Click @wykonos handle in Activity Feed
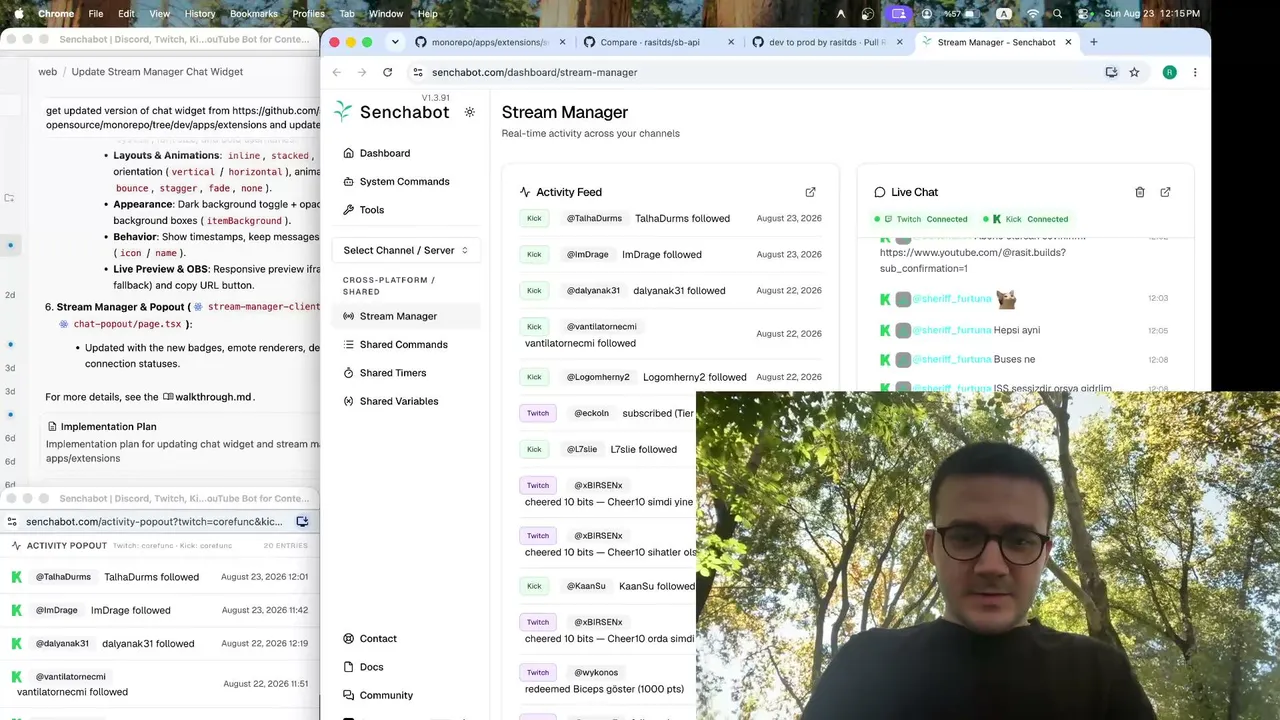The image size is (1280, 720). click(596, 672)
